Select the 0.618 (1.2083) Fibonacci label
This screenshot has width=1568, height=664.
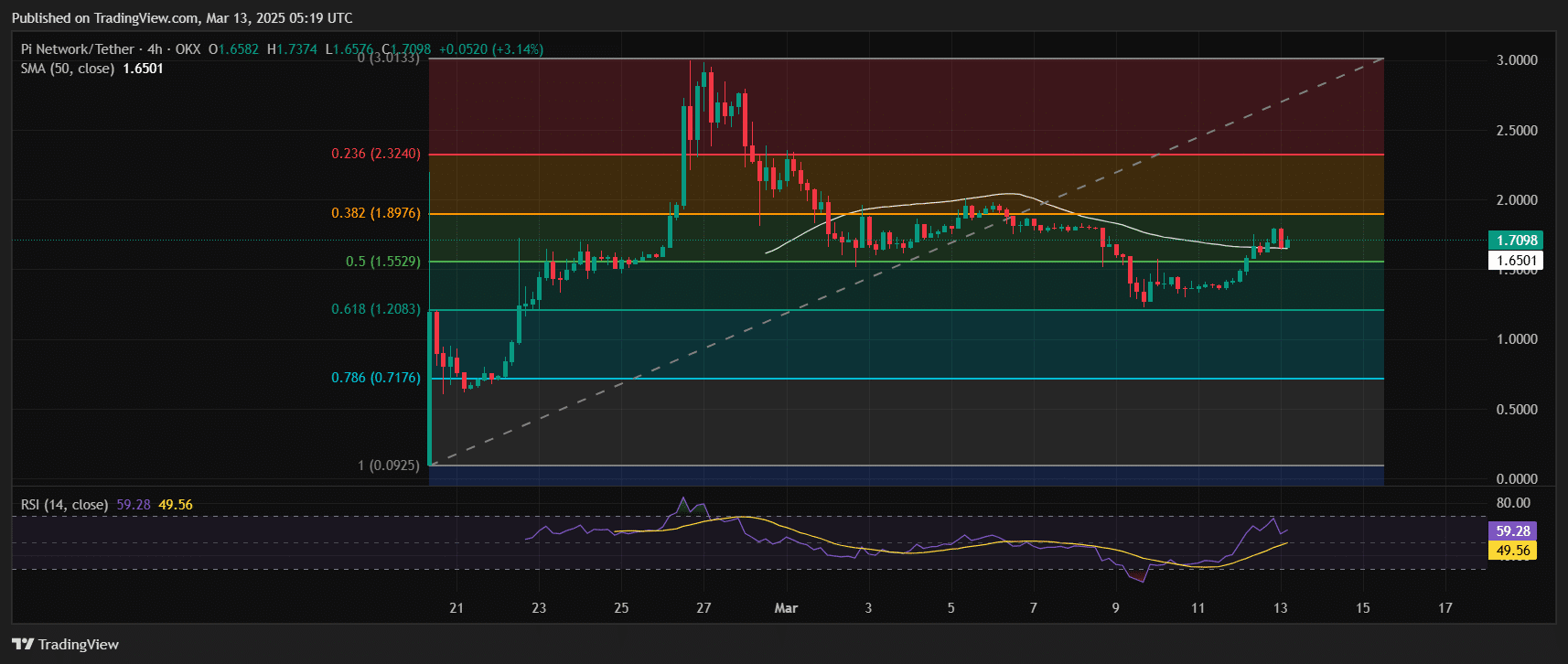[376, 309]
